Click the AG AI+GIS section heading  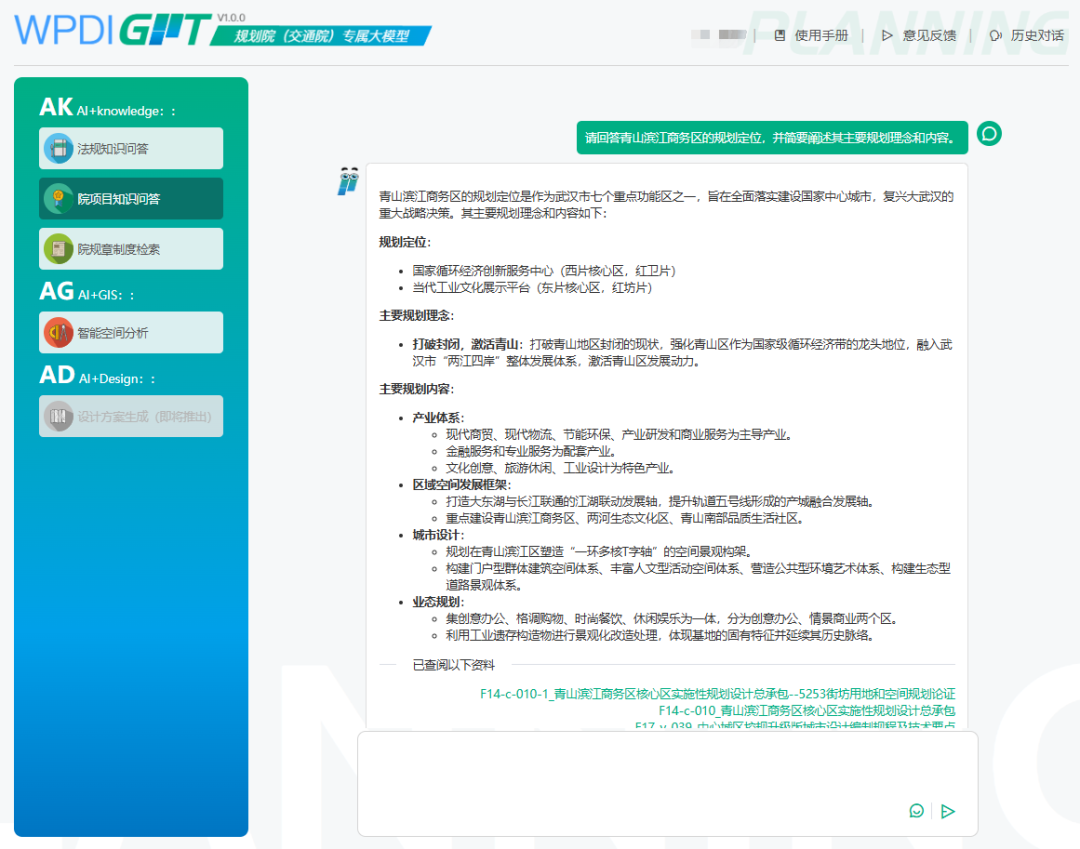(87, 292)
